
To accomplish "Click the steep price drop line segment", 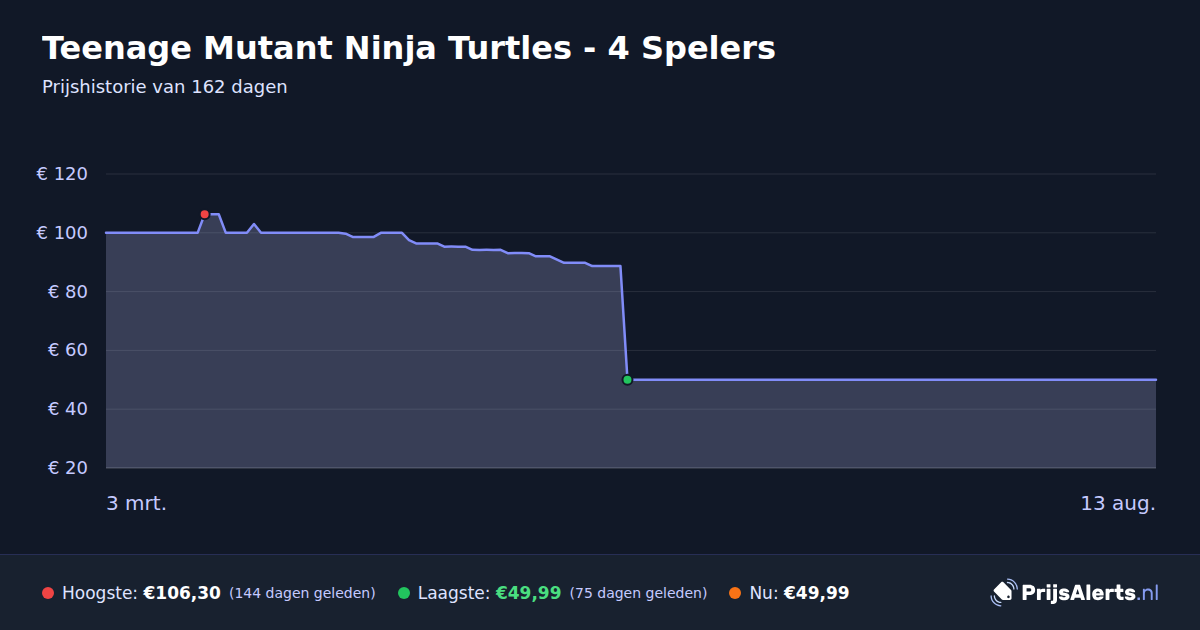I will [624, 323].
